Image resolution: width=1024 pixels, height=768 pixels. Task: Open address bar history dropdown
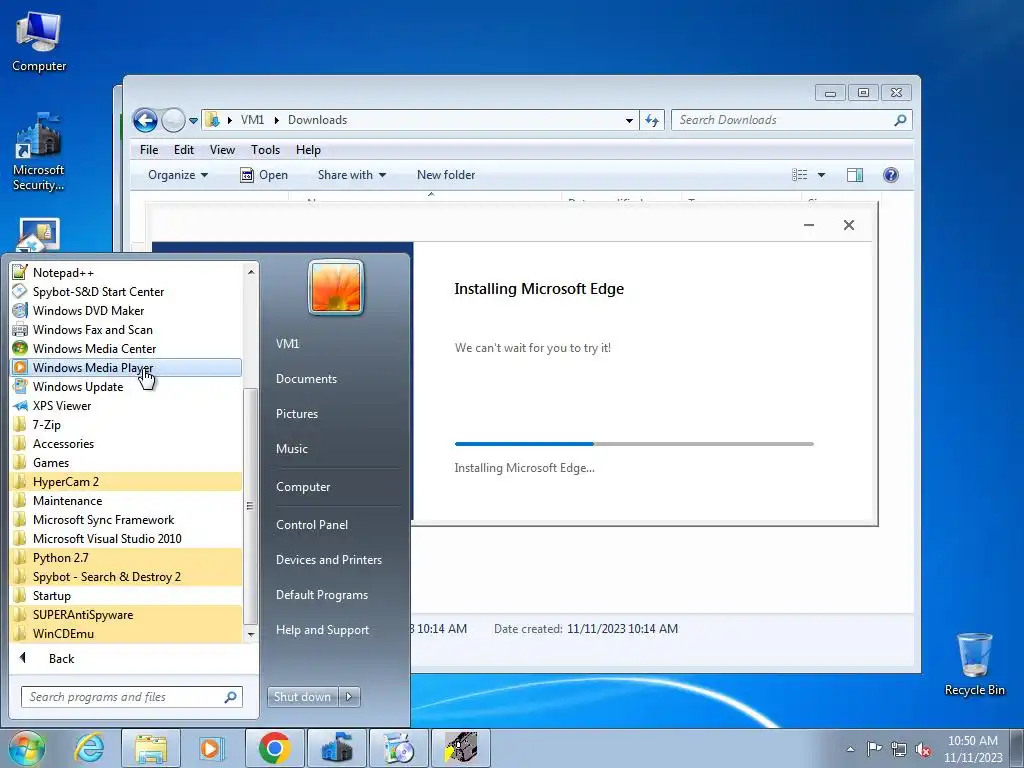pos(629,120)
